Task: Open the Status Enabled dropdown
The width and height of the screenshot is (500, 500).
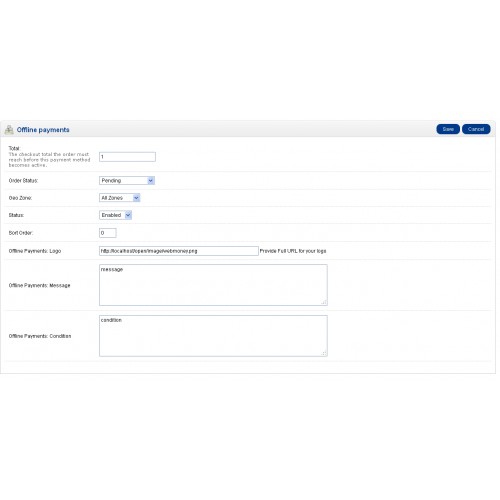Action: tap(116, 215)
